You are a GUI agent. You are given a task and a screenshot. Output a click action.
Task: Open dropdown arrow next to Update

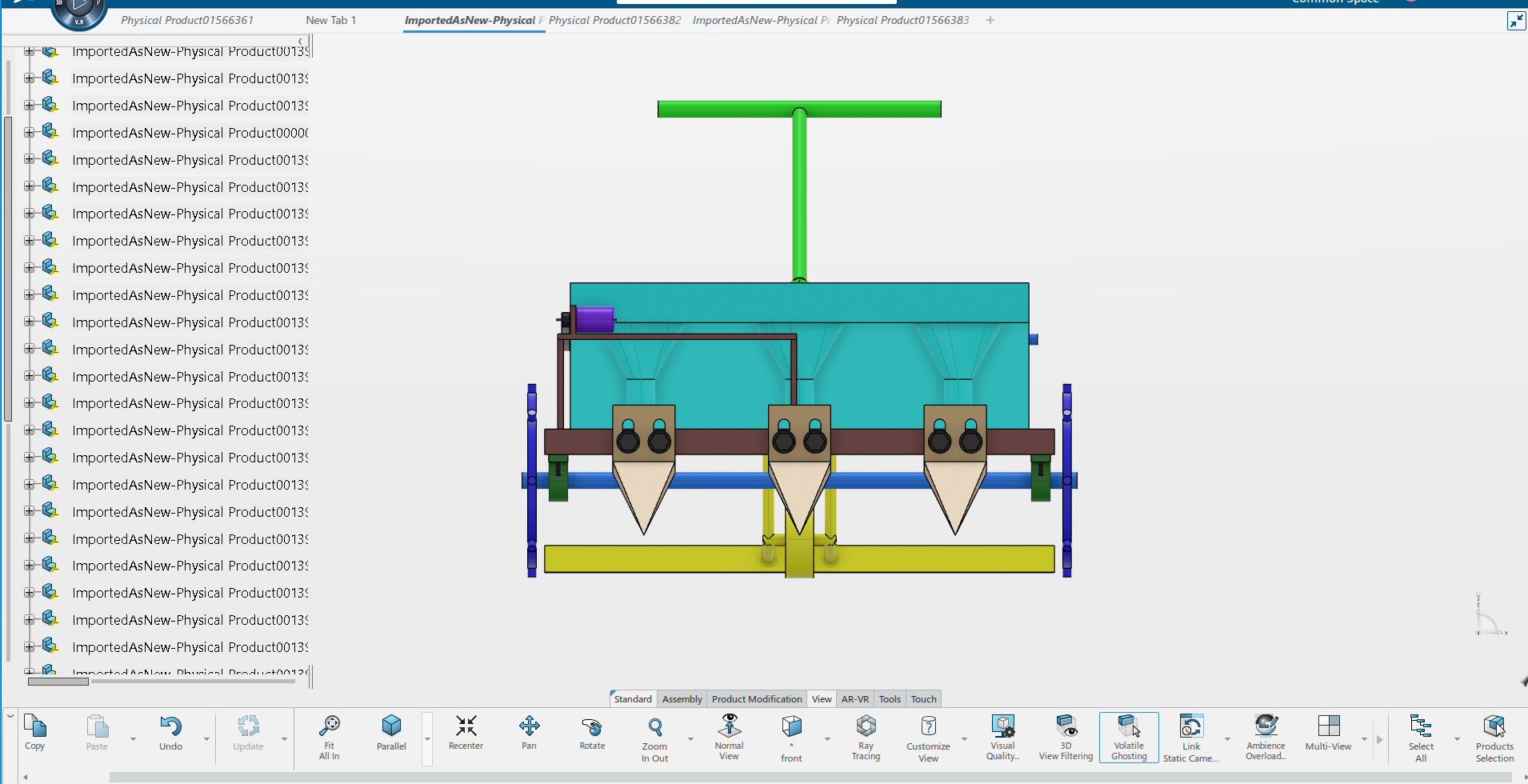click(x=284, y=739)
